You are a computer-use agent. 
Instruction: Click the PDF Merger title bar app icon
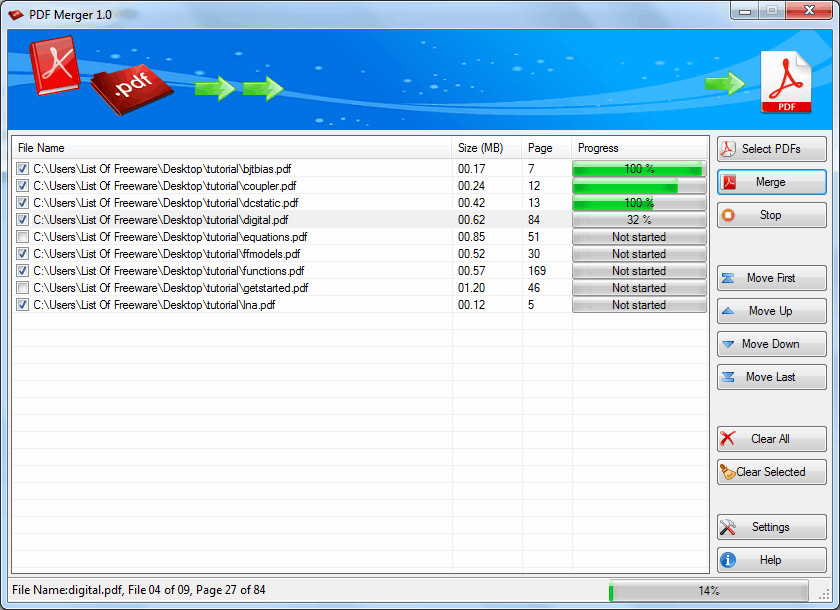[16, 14]
